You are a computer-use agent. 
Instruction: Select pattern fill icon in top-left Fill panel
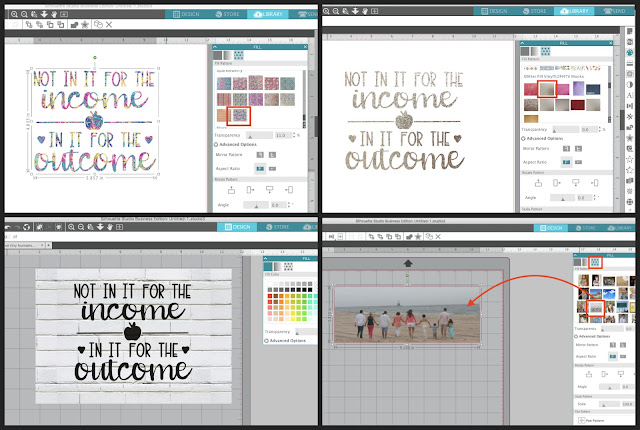click(x=238, y=55)
